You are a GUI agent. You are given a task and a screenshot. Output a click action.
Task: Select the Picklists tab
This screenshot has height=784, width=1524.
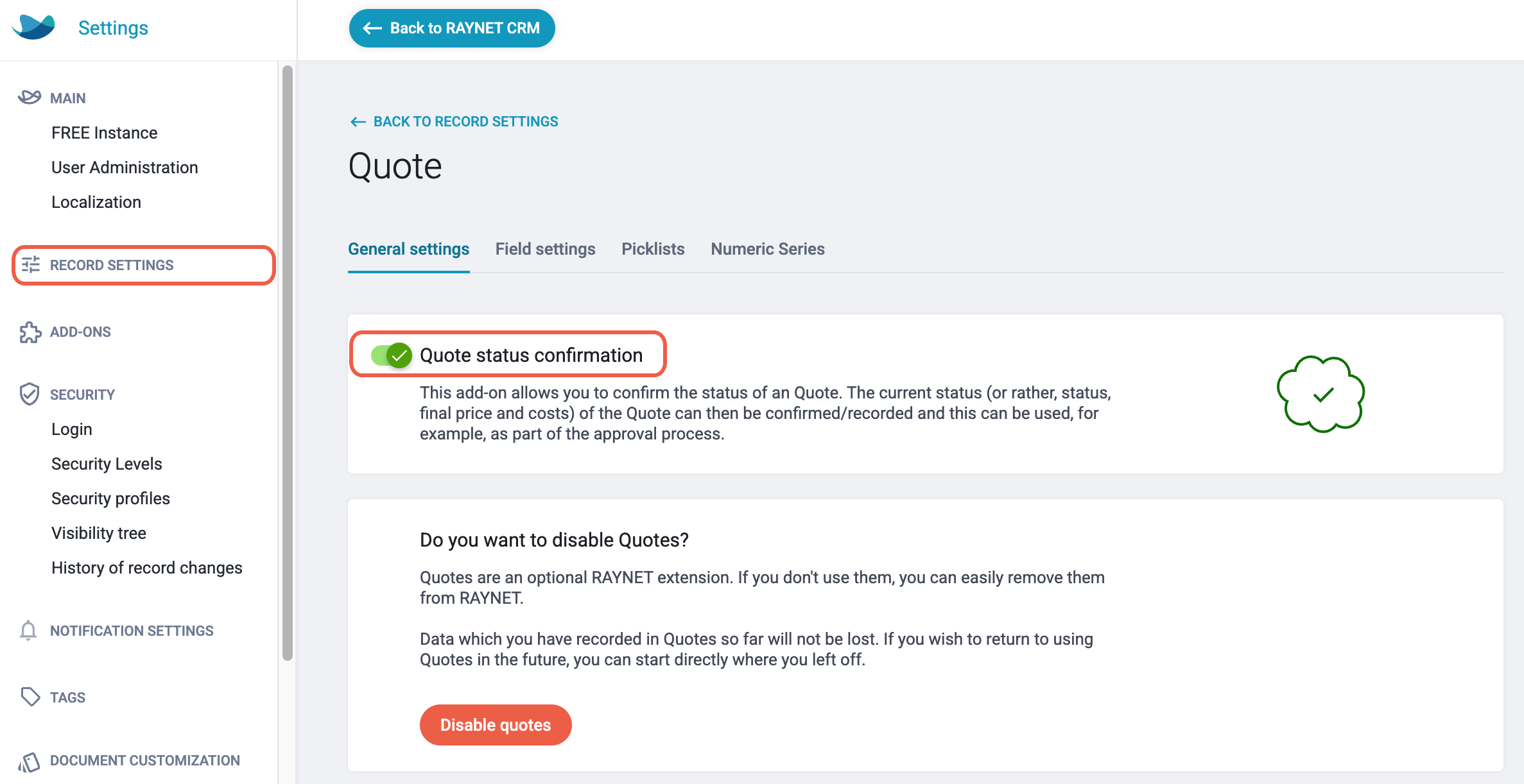coord(653,249)
